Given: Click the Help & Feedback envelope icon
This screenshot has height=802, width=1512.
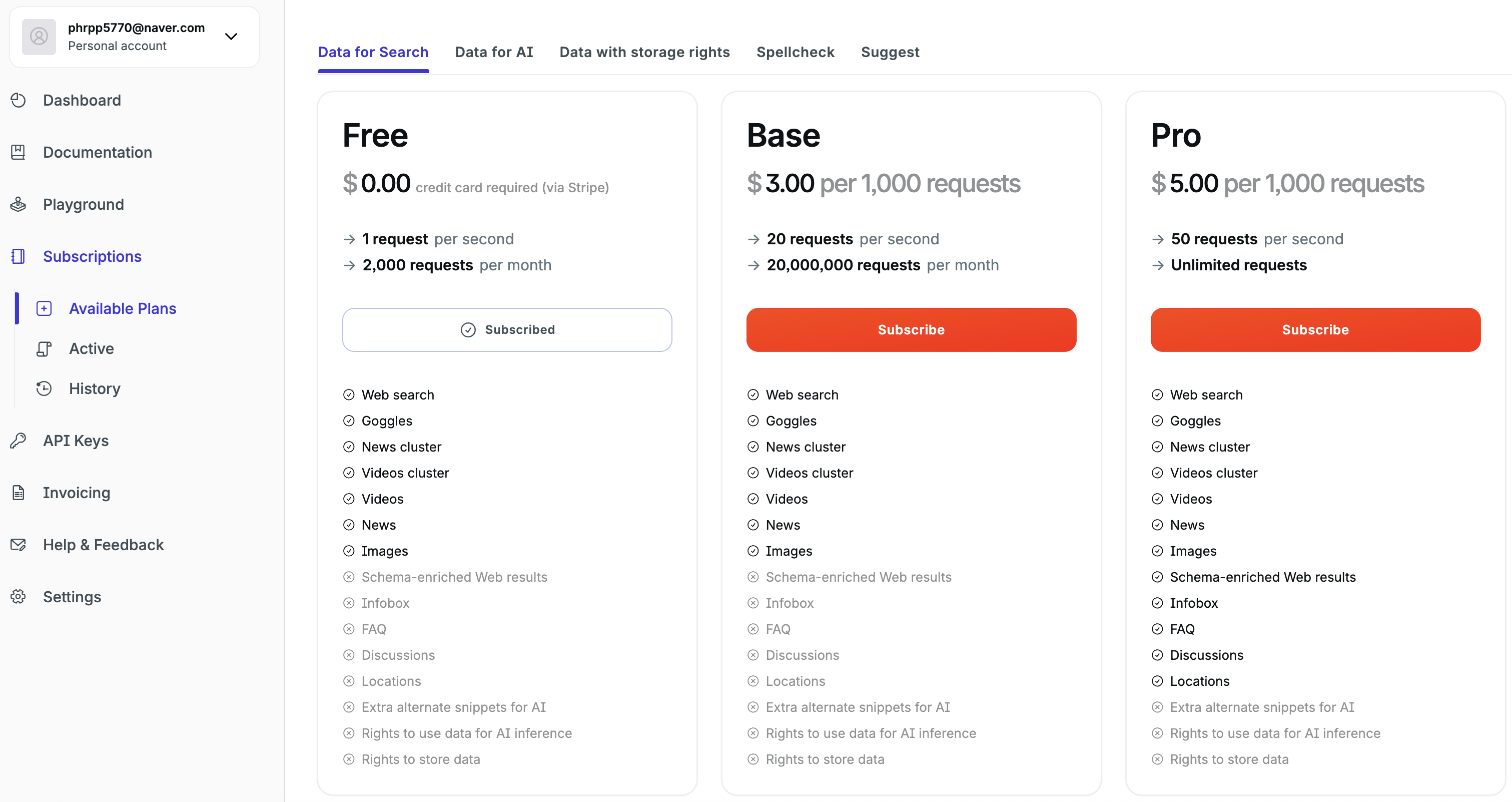Looking at the screenshot, I should [x=18, y=545].
